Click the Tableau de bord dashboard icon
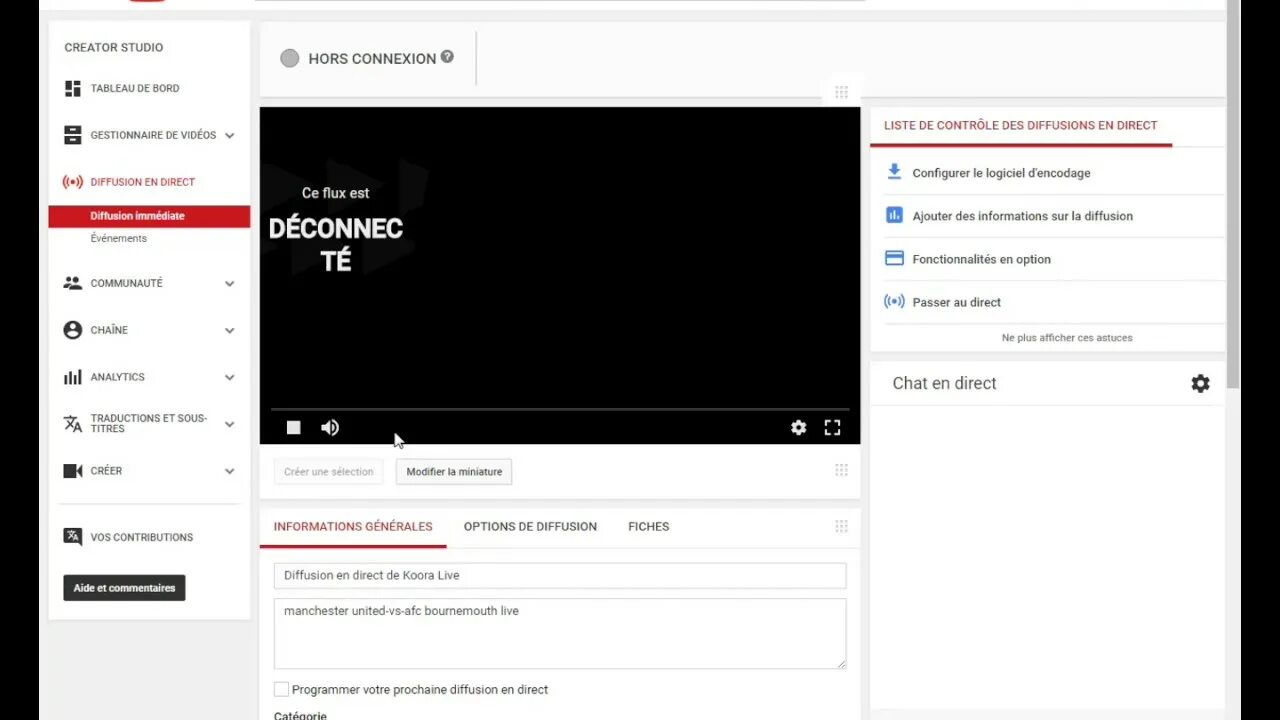Viewport: 1280px width, 720px height. click(73, 89)
